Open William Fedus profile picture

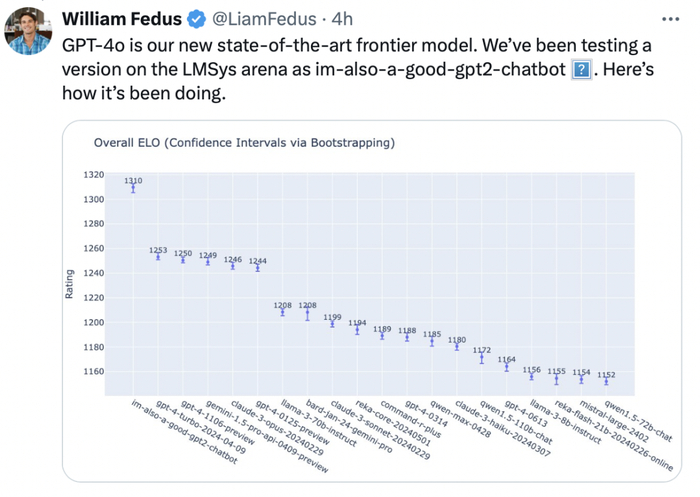point(29,30)
